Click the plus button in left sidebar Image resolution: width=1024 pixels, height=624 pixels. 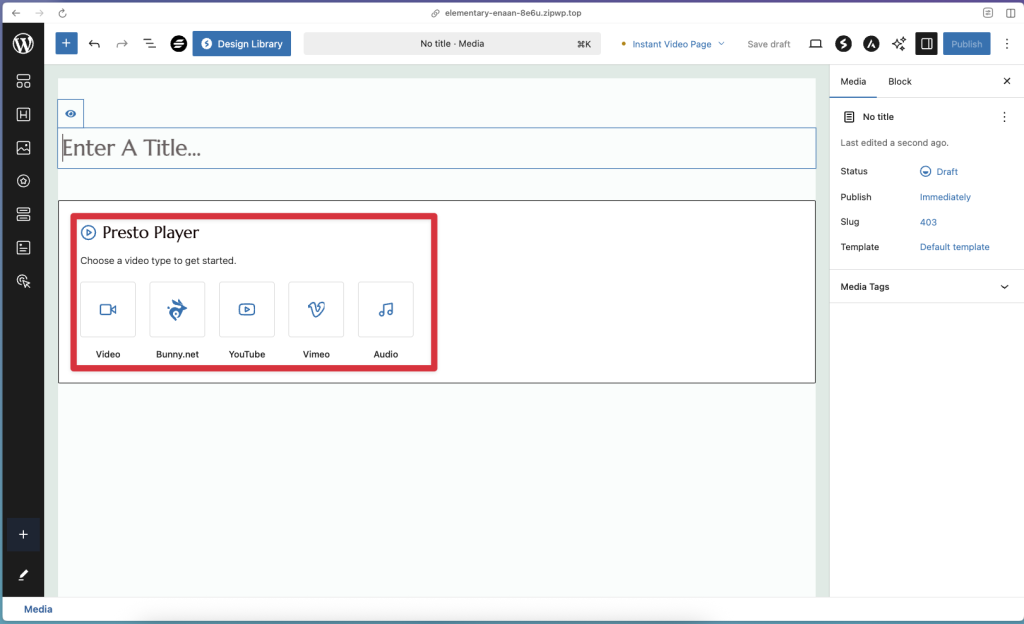tap(24, 535)
